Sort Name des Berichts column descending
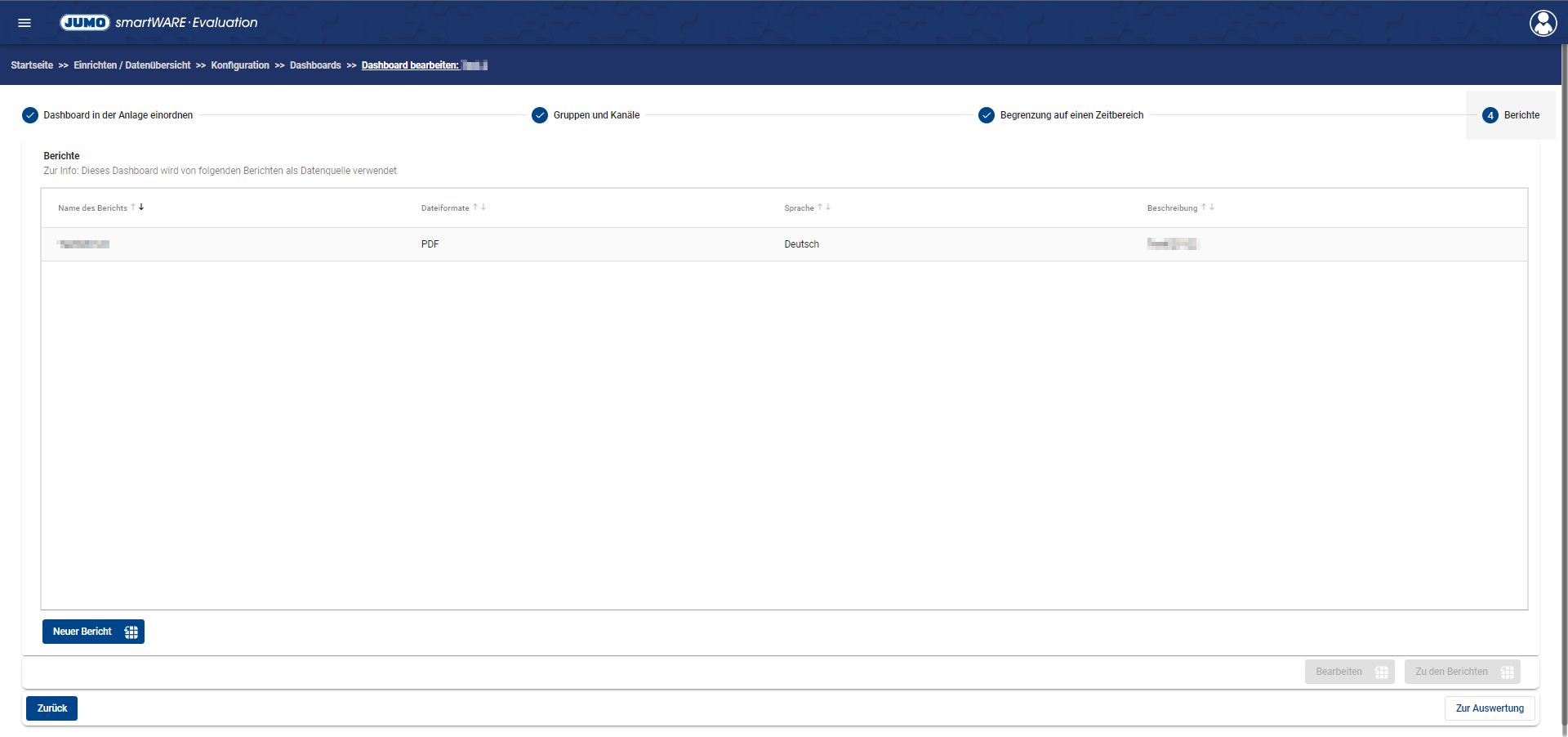 click(x=141, y=208)
